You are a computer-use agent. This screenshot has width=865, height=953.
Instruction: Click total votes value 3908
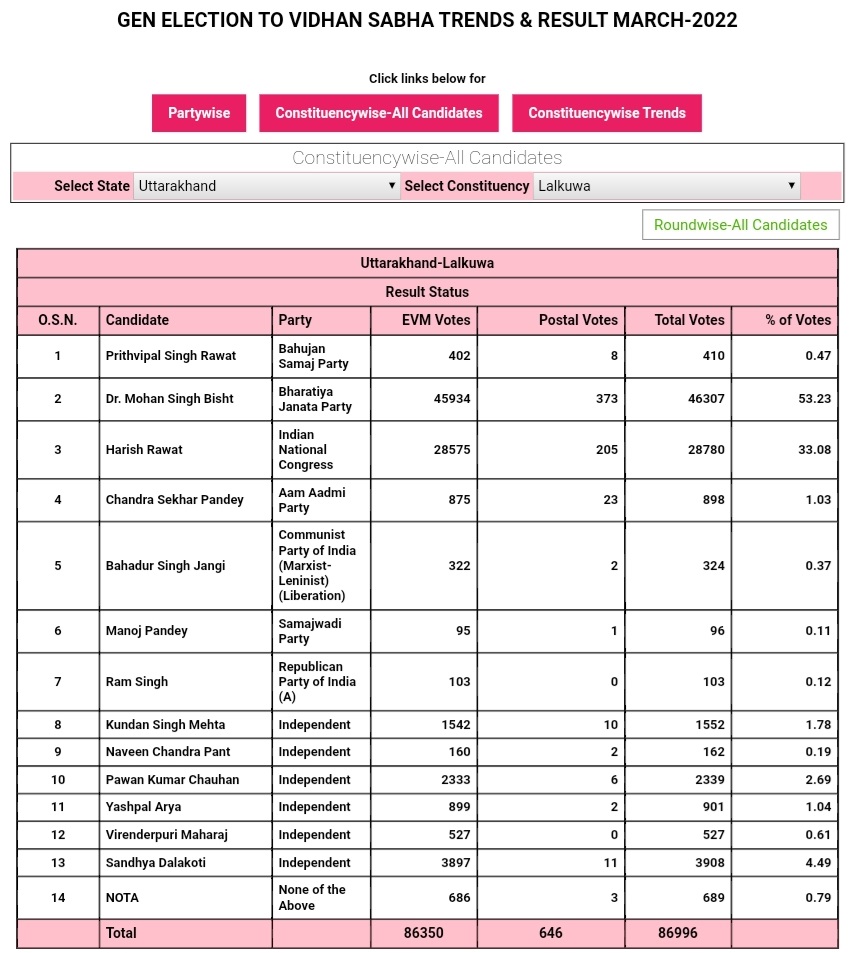(710, 862)
